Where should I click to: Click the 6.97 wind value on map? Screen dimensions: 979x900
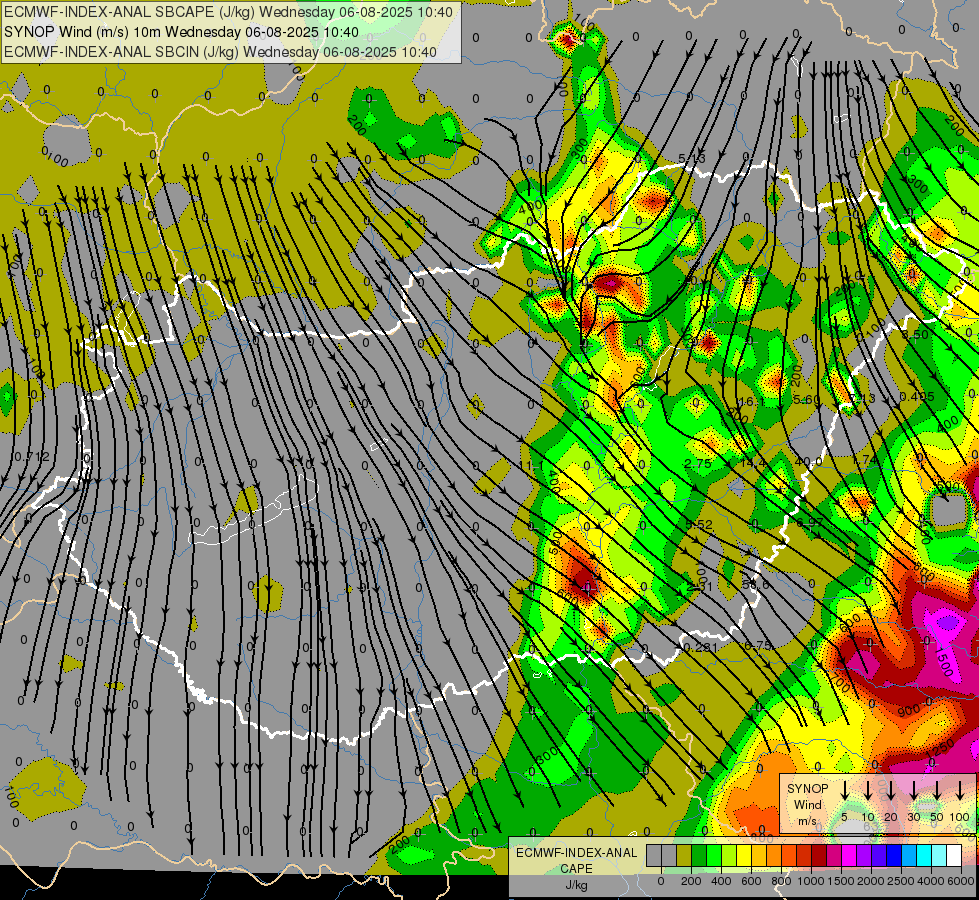(810, 522)
